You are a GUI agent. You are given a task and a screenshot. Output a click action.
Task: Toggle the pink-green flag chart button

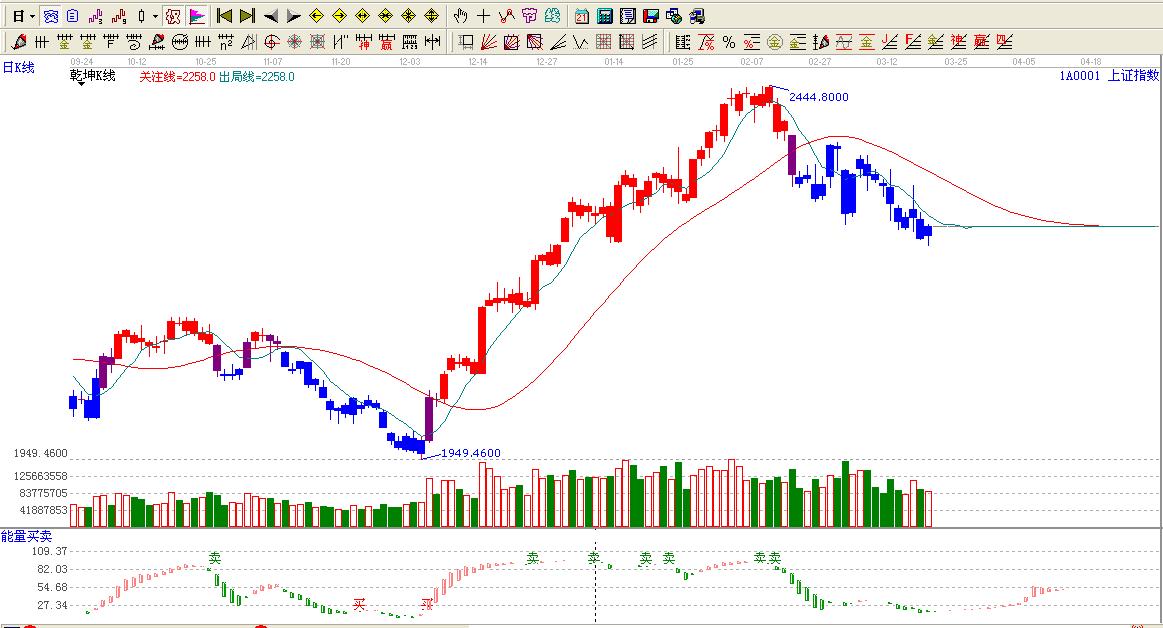197,16
